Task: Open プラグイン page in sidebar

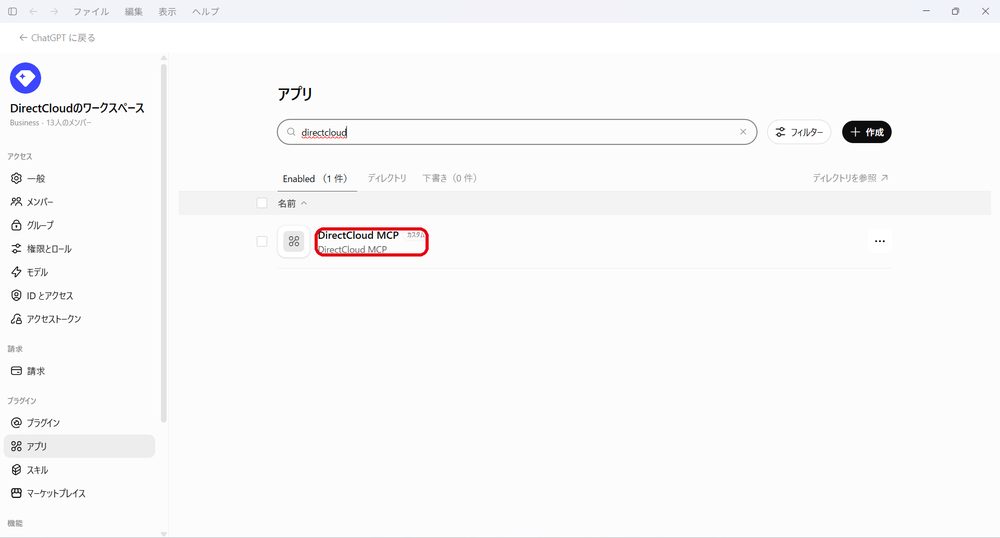Action: coord(80,423)
